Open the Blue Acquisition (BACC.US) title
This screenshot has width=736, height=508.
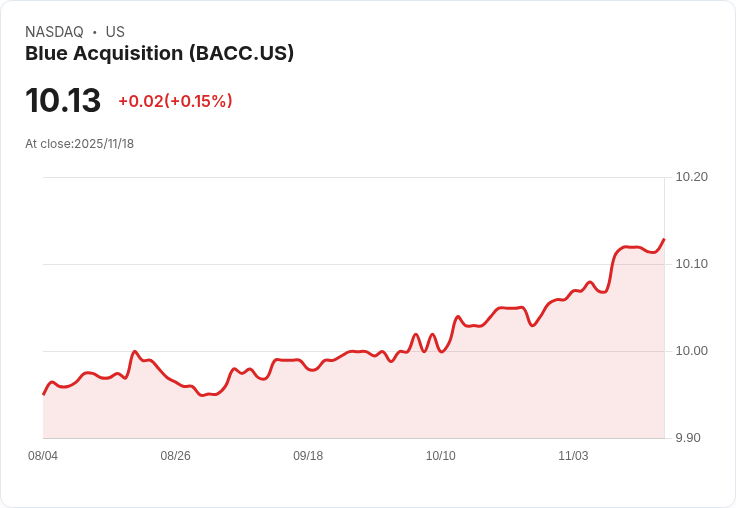click(x=160, y=54)
